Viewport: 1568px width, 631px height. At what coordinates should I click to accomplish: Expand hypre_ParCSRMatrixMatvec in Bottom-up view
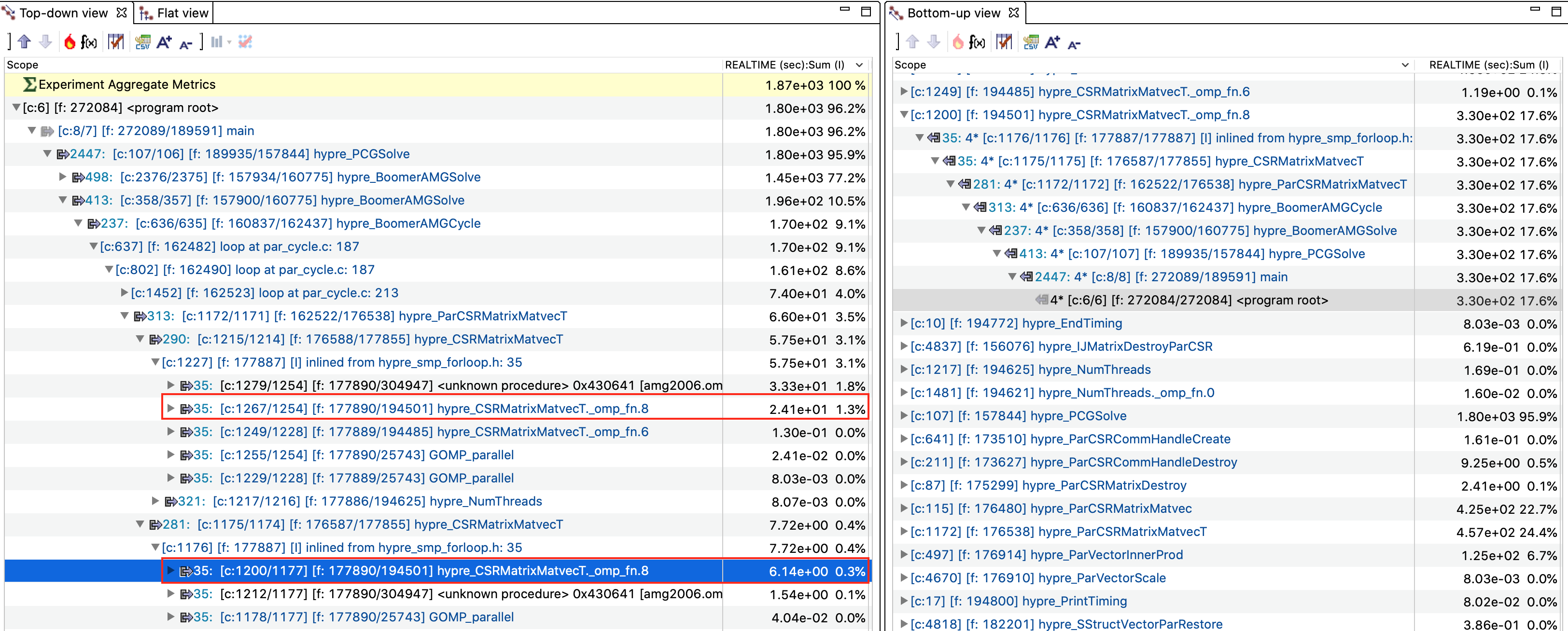point(904,508)
